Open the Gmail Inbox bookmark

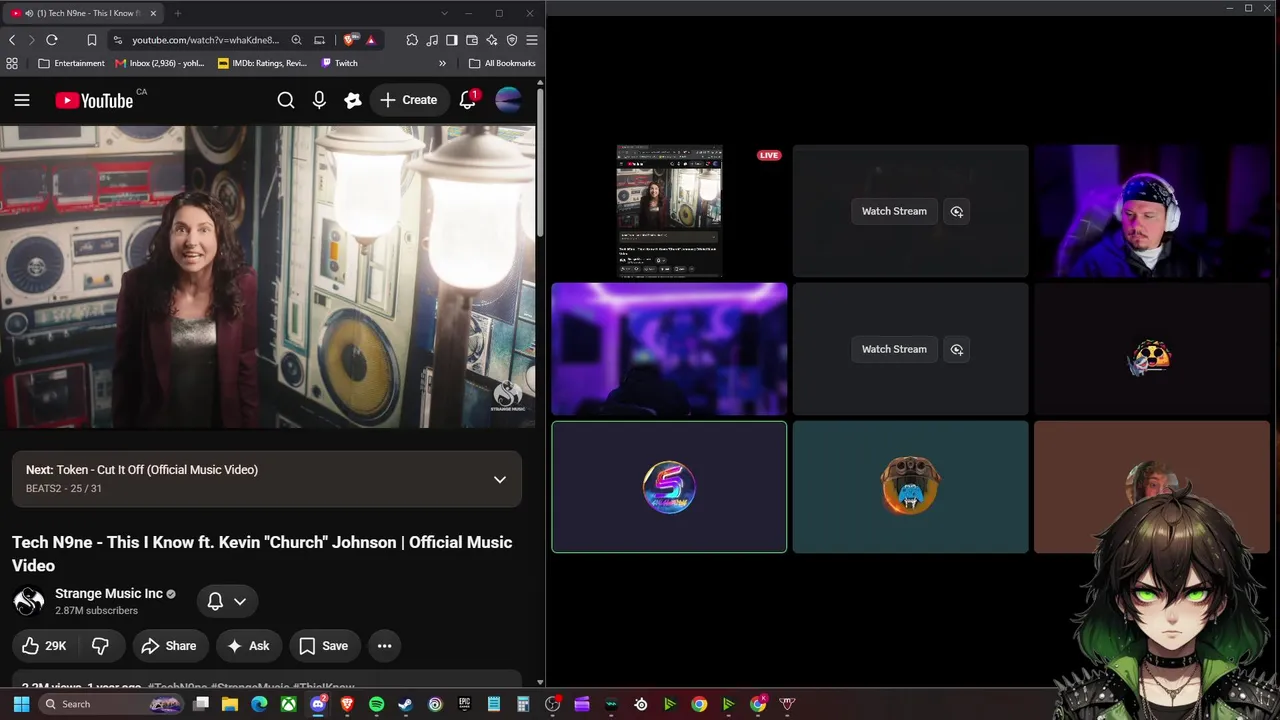160,63
